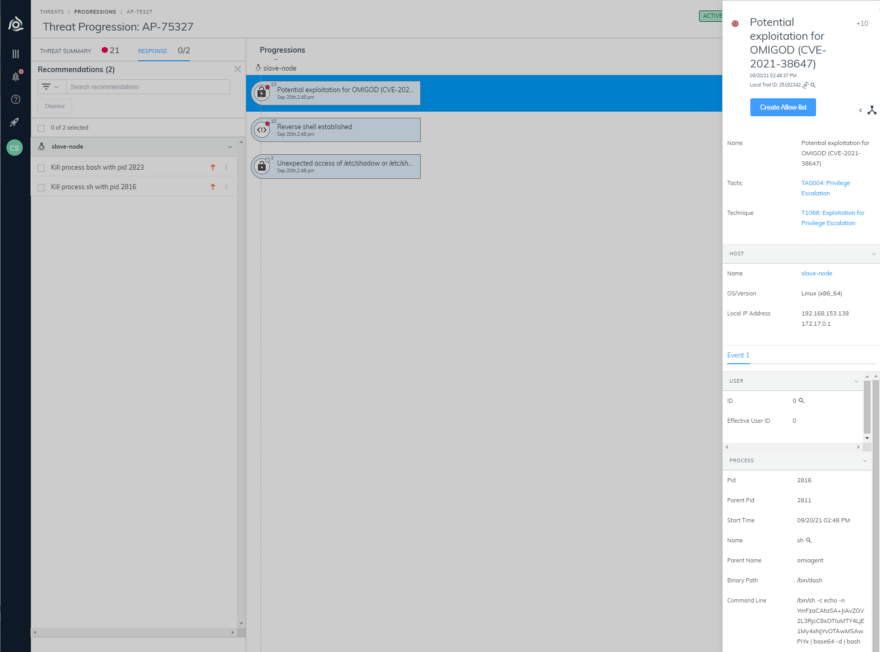880x652 pixels.
Task: Click the code icon on Reverse shell progression
Action: coord(262,130)
